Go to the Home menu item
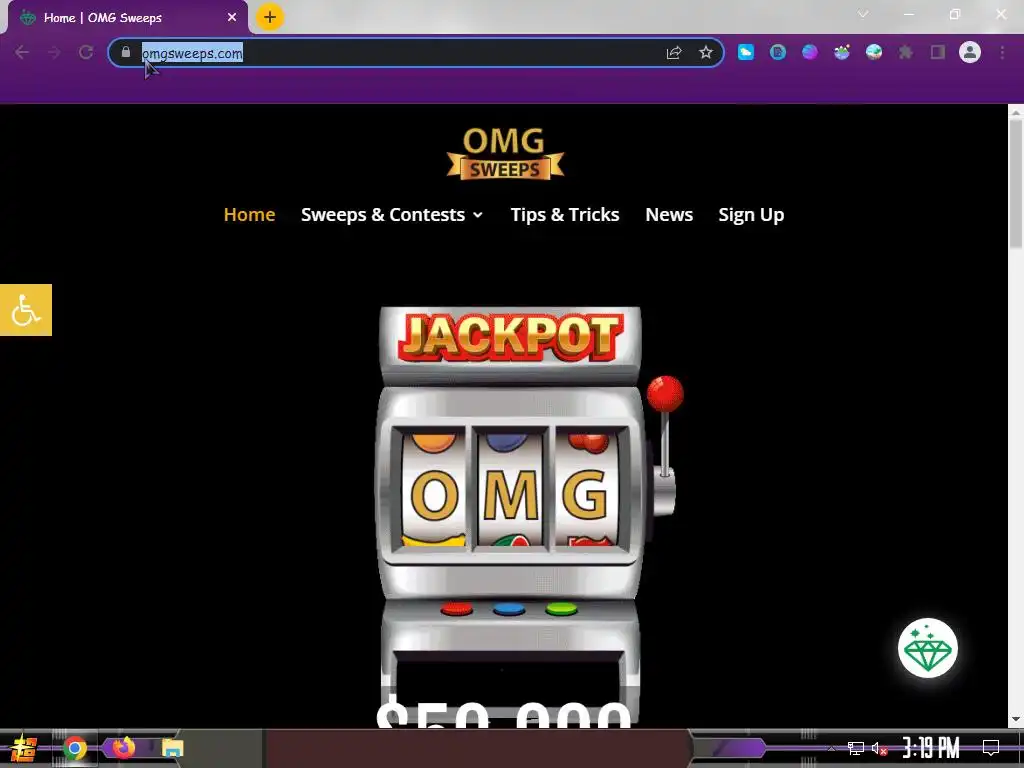1024x768 pixels. coord(249,215)
